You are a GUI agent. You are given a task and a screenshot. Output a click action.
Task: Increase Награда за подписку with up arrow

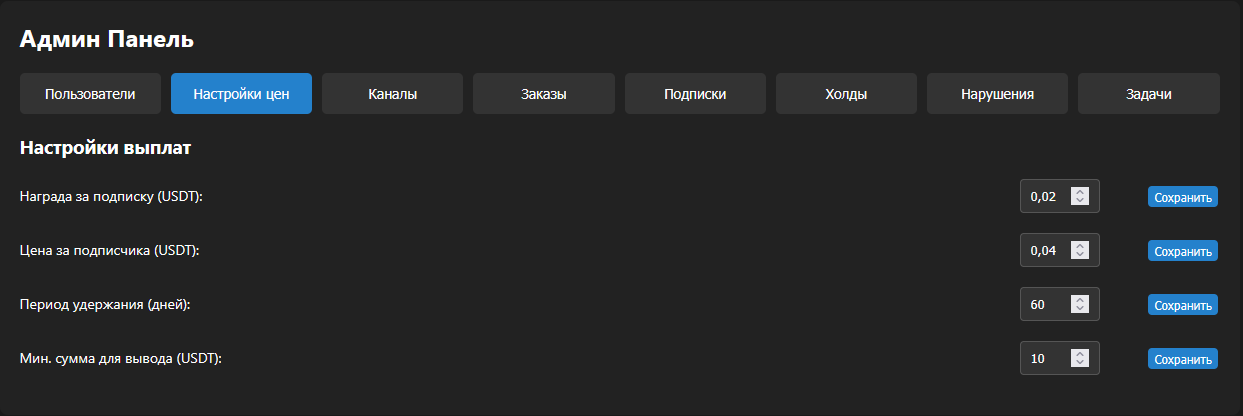tap(1079, 192)
